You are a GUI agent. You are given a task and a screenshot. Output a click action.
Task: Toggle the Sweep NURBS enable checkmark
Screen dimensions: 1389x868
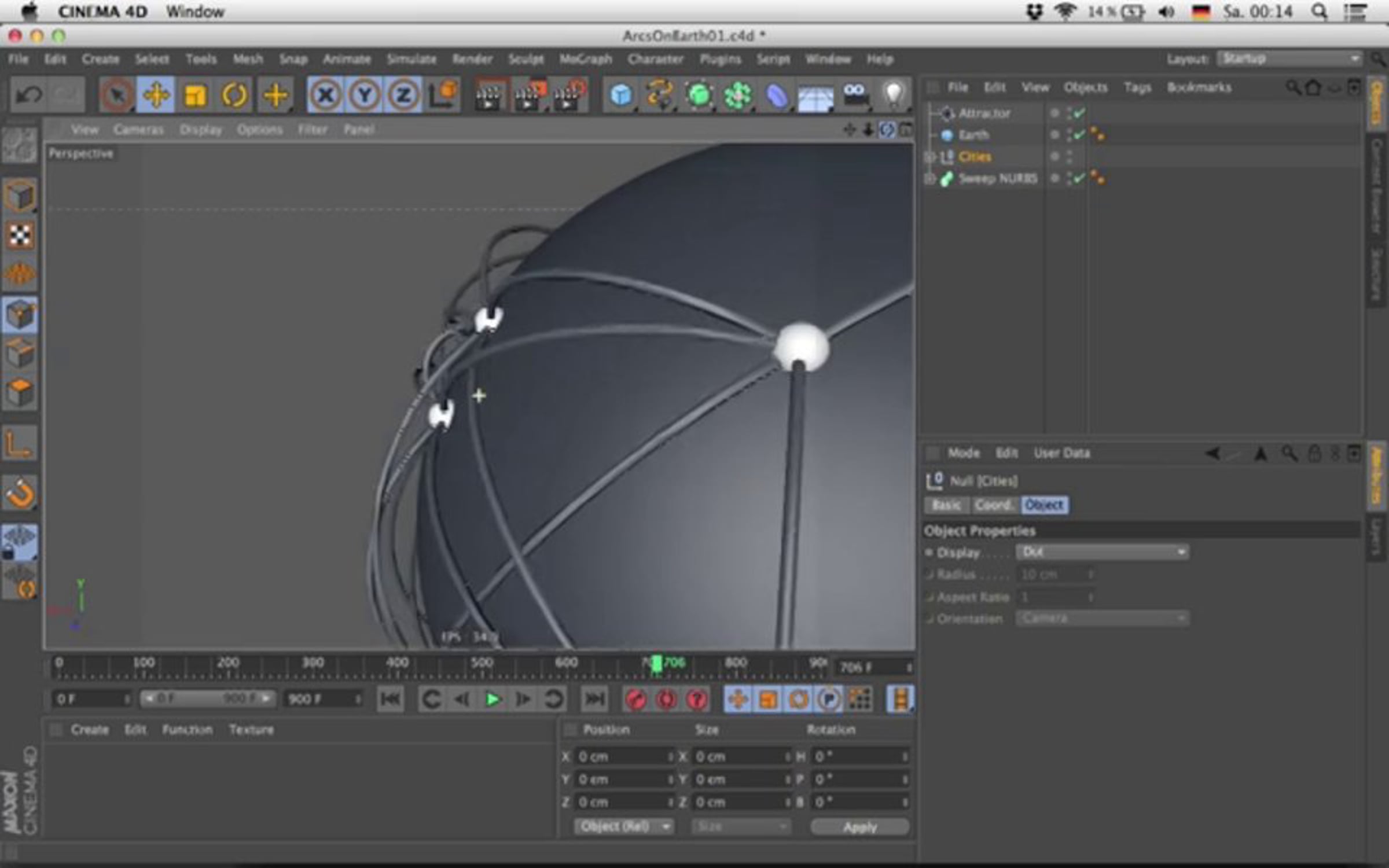[x=1079, y=179]
